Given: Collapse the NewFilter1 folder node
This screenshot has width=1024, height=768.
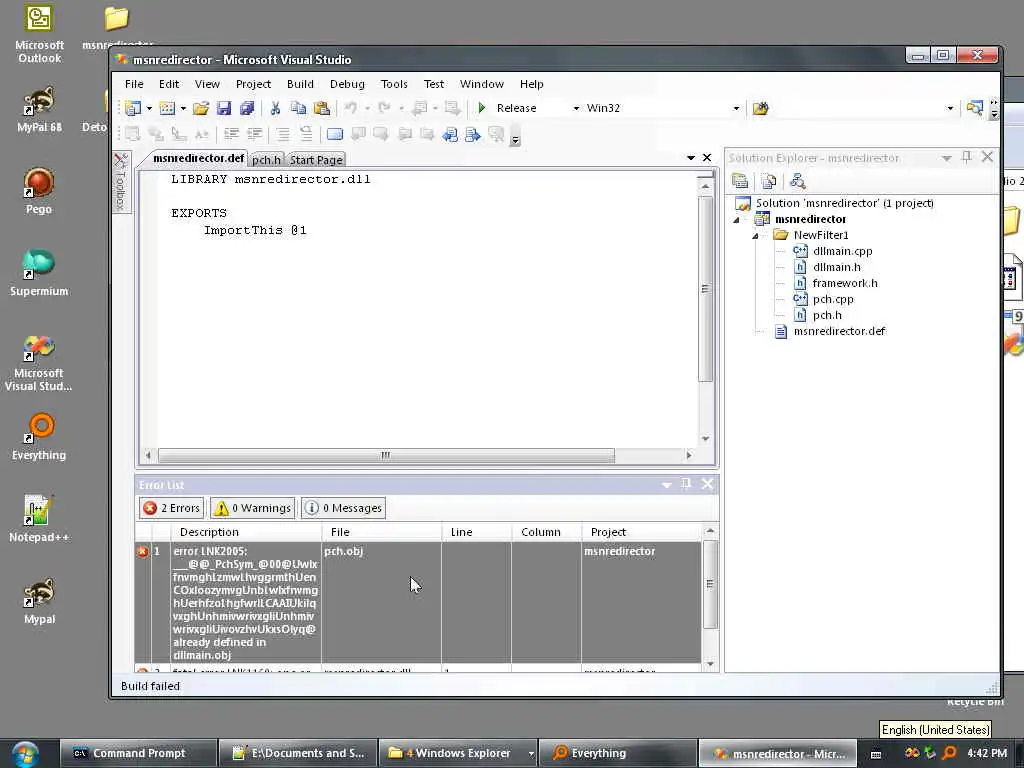Looking at the screenshot, I should pyautogui.click(x=756, y=236).
